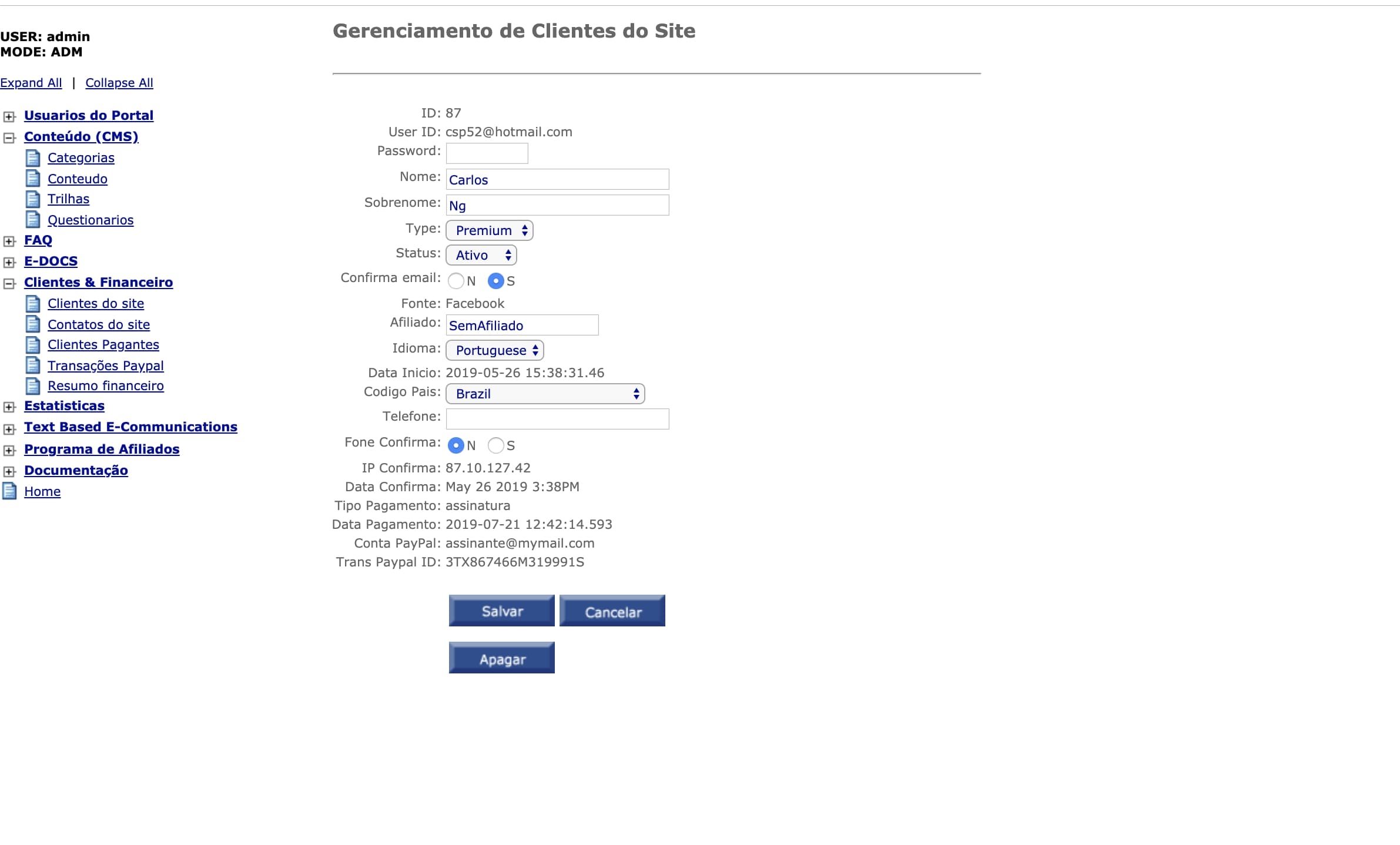Expand the Usuarios do Portal tree node

tap(9, 116)
